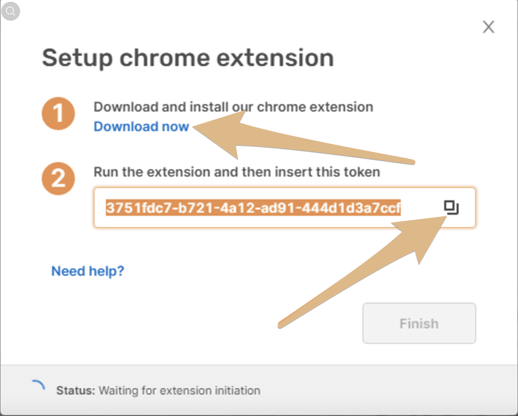Click the Setup chrome extension heading

(188, 58)
